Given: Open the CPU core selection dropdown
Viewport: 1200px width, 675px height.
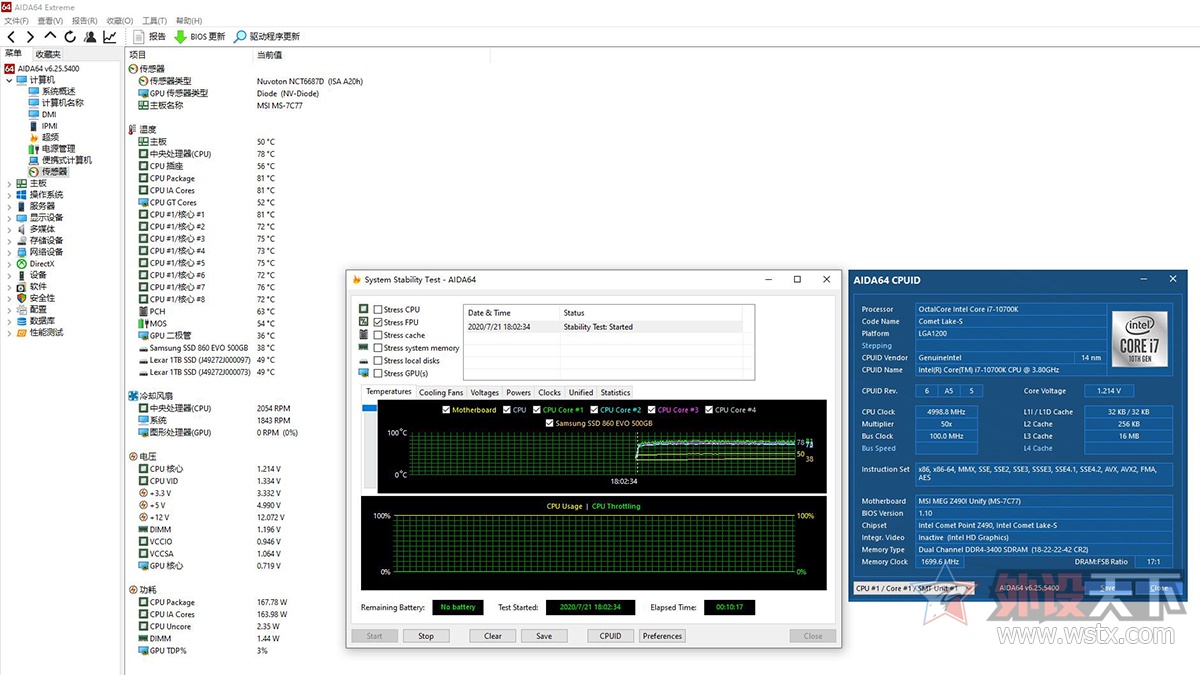Looking at the screenshot, I should [913, 588].
